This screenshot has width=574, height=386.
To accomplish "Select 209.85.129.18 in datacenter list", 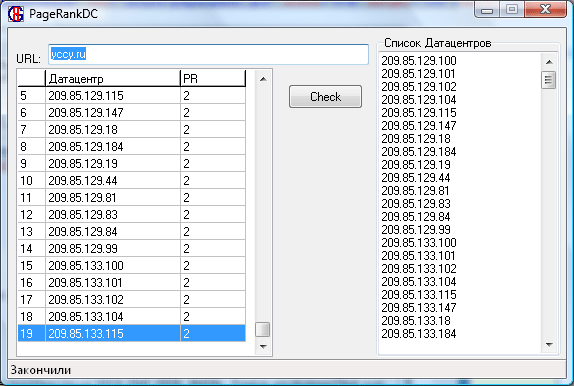I will [x=416, y=138].
